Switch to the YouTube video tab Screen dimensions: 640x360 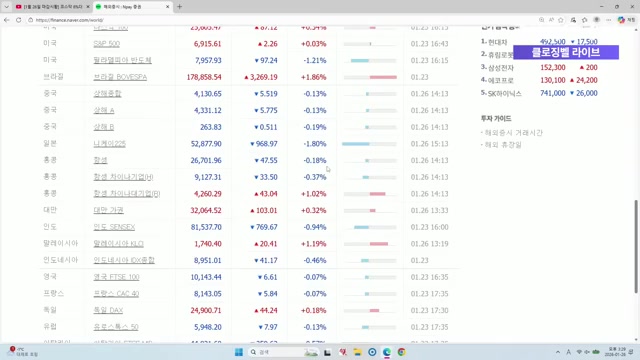coord(52,7)
